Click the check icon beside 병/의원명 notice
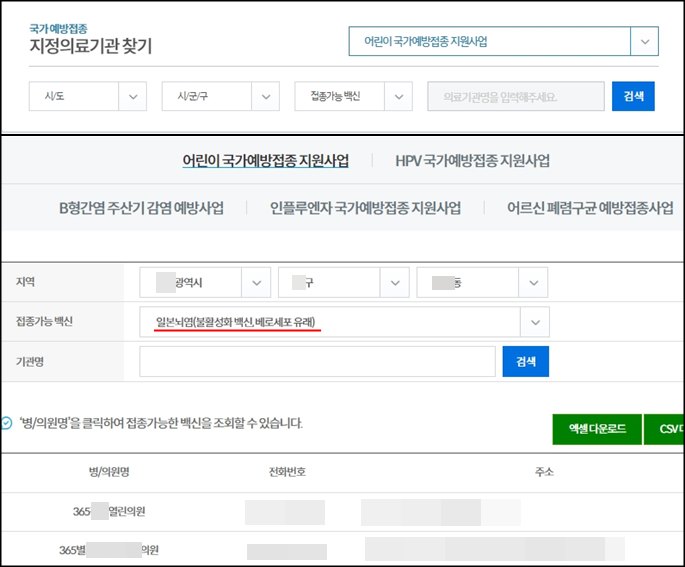Image resolution: width=685 pixels, height=567 pixels. click(x=7, y=423)
